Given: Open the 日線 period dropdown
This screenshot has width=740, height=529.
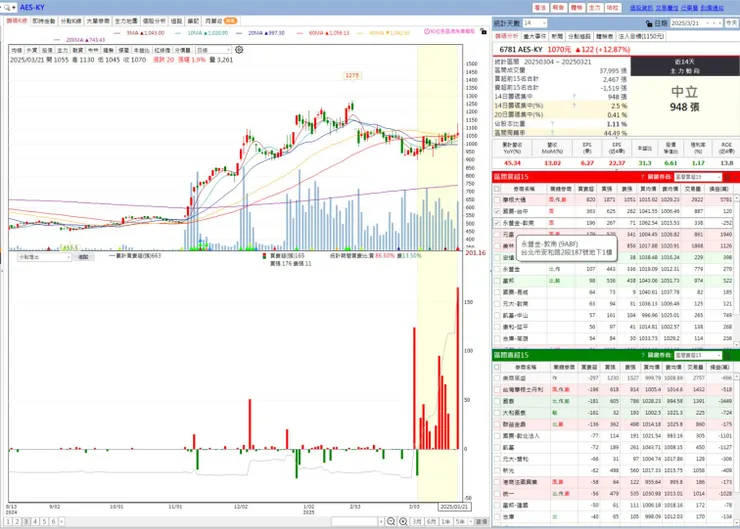Looking at the screenshot, I should click(213, 50).
